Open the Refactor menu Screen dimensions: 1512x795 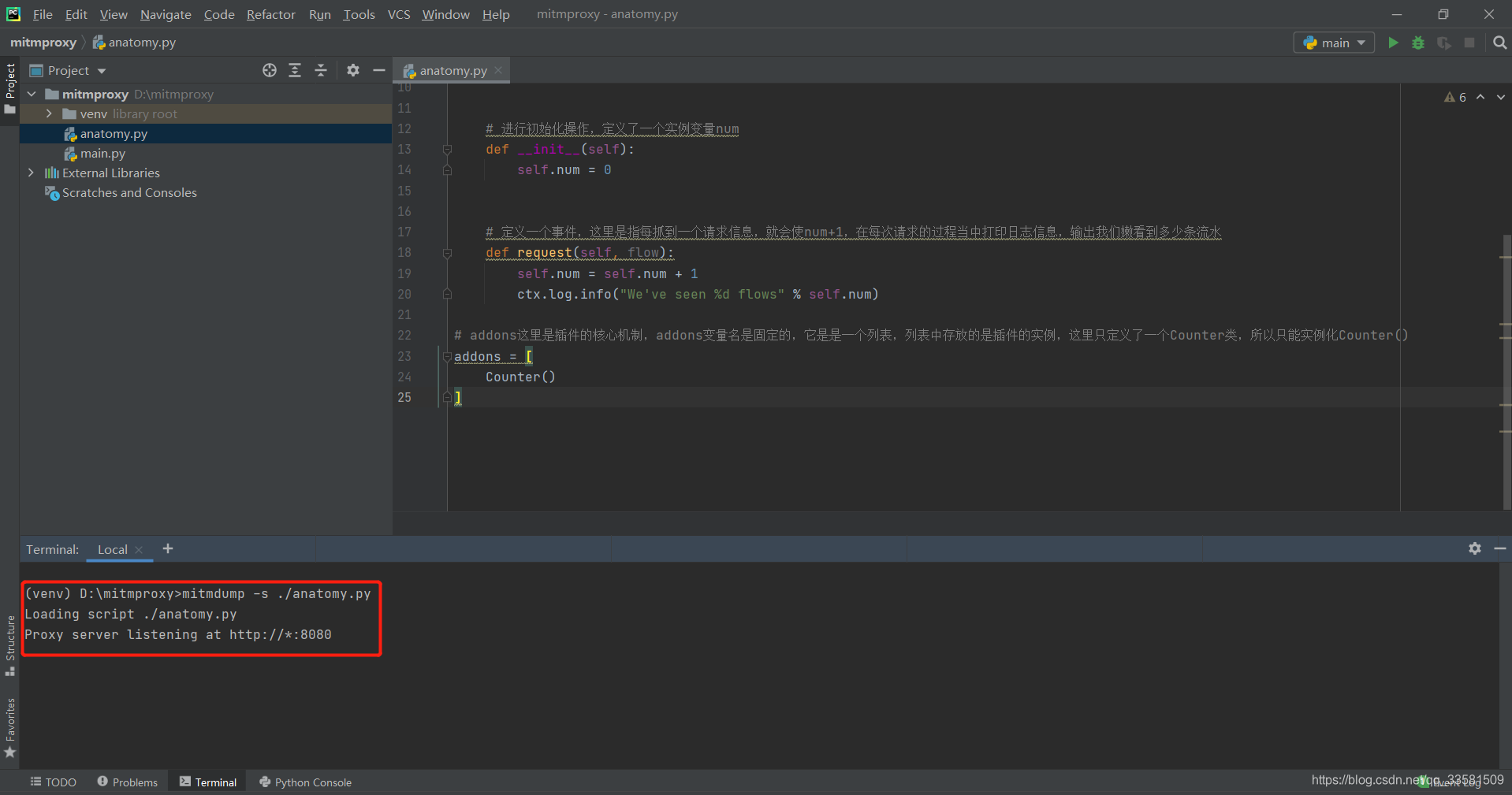click(270, 14)
